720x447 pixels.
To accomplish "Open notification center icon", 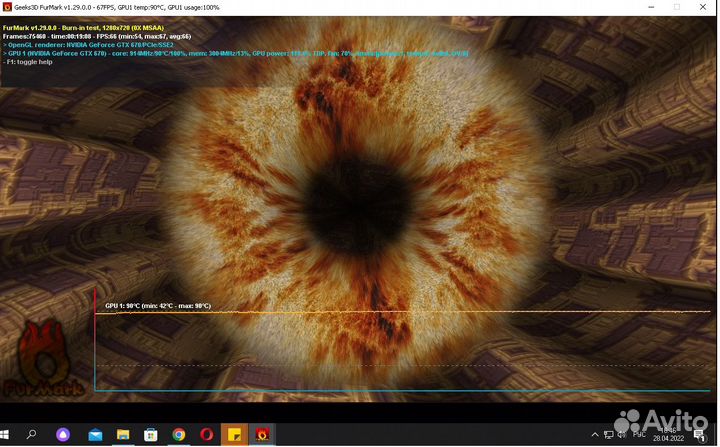I will (x=700, y=435).
